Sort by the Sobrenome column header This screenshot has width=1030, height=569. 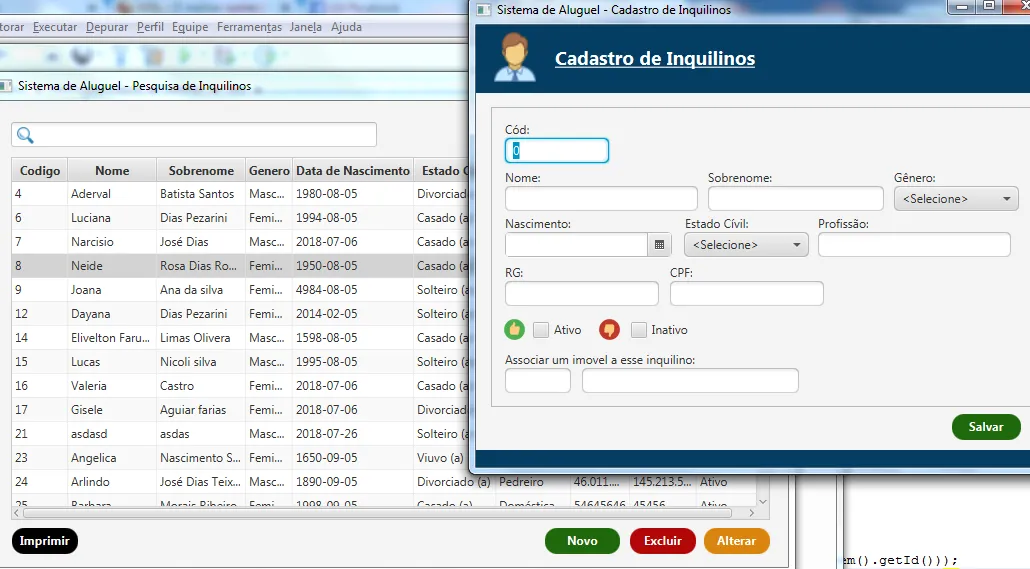(x=201, y=171)
